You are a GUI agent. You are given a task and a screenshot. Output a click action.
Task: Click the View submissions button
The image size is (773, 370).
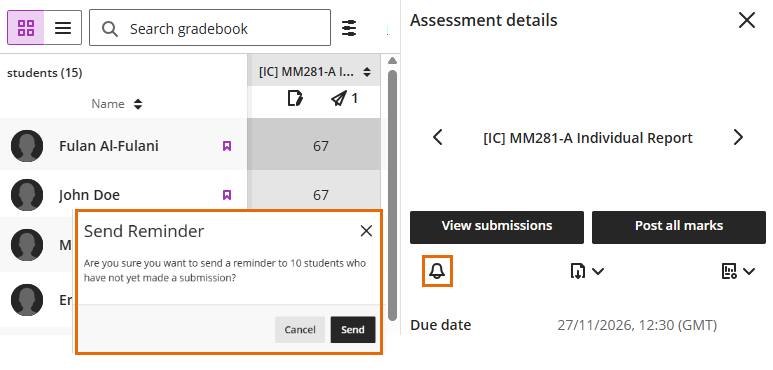(x=497, y=227)
